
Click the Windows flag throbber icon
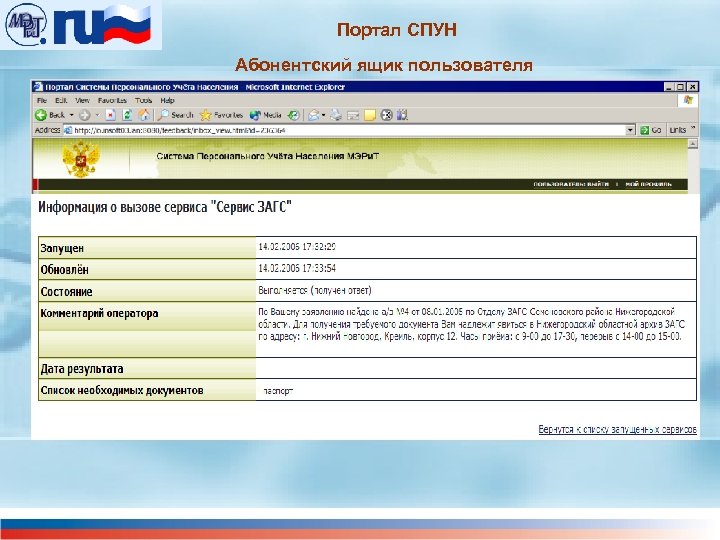[x=688, y=100]
